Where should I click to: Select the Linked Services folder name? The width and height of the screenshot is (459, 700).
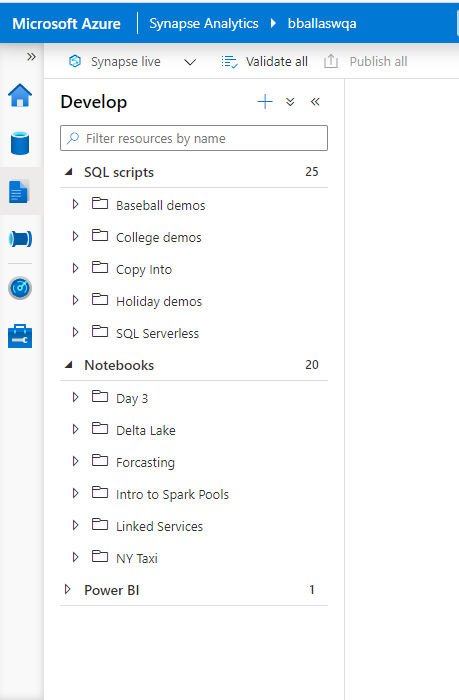click(159, 526)
